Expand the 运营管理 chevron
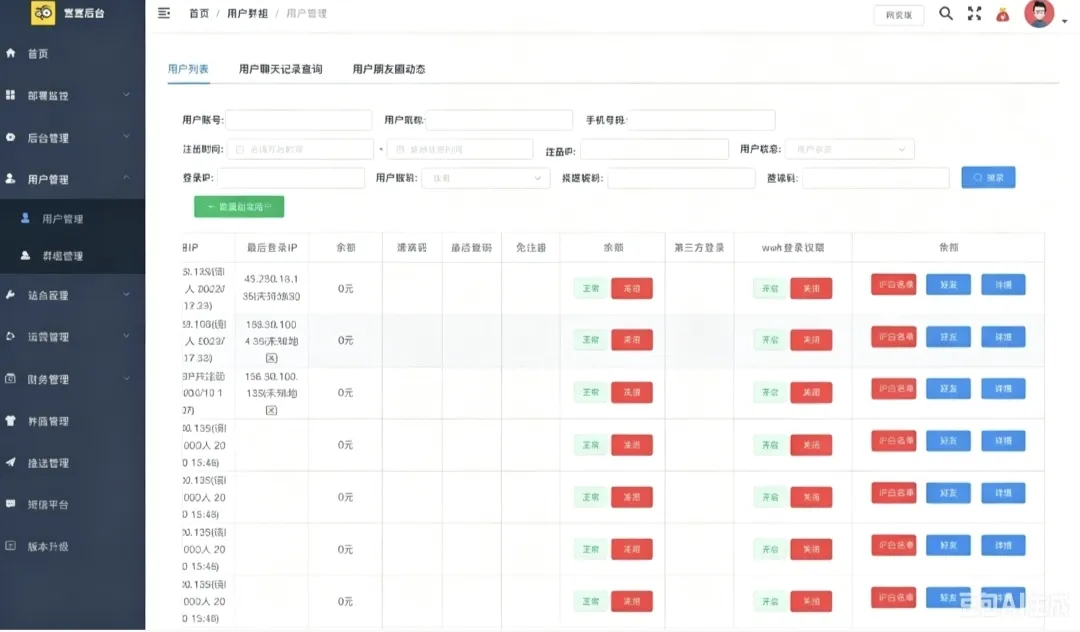 click(x=126, y=336)
